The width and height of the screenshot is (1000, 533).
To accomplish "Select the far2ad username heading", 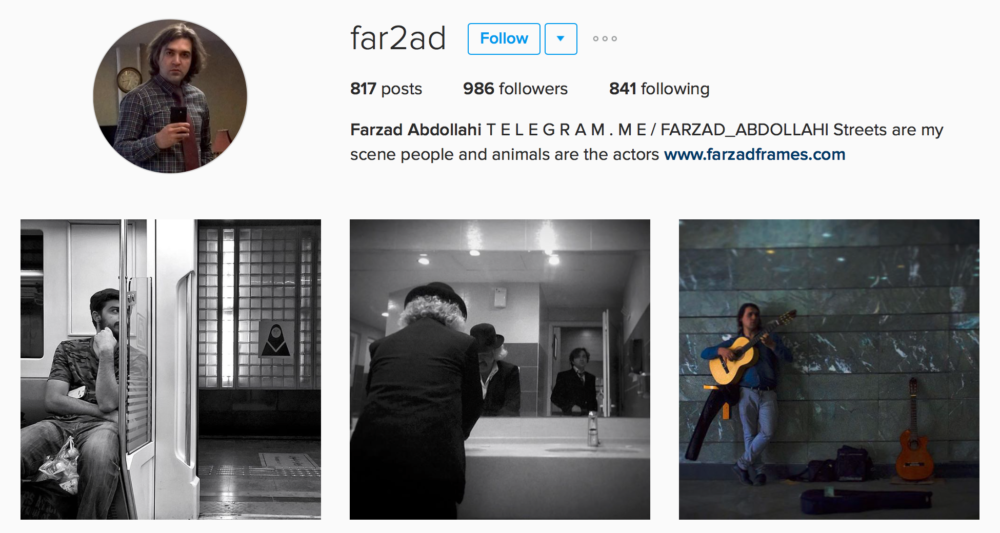I will [398, 39].
